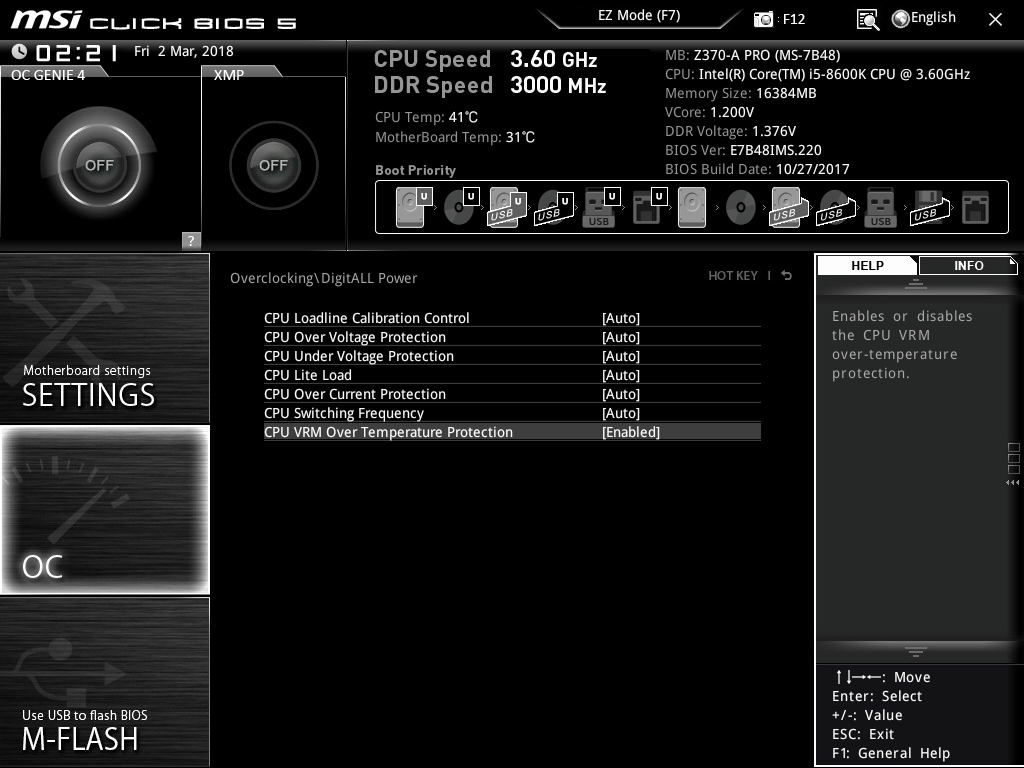Click the DDR Speed 3000 MHz readout
Viewport: 1024px width, 768px height.
[x=490, y=85]
